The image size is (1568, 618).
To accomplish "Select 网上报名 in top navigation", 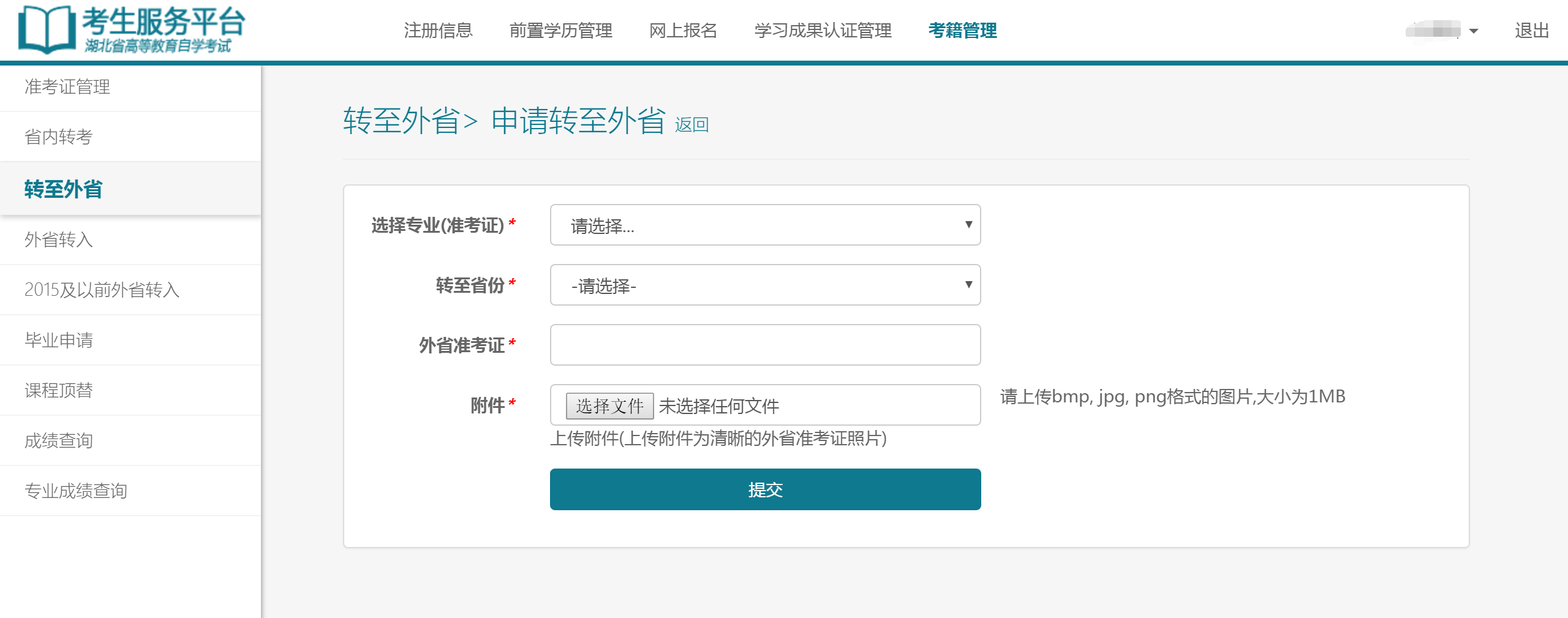I will tap(683, 31).
